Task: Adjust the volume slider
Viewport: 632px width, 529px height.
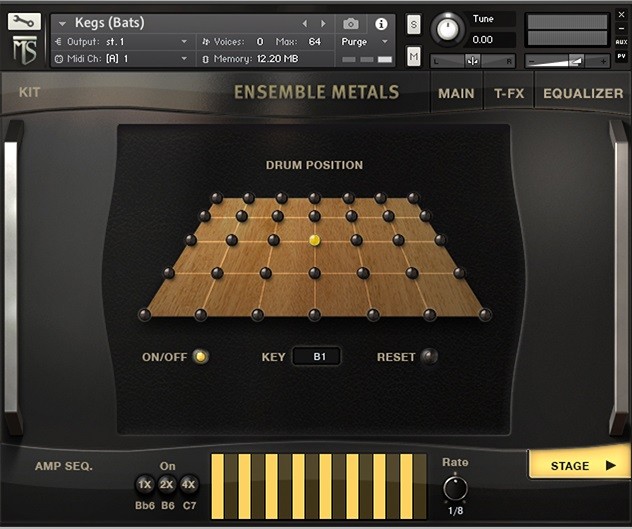Action: pos(567,61)
